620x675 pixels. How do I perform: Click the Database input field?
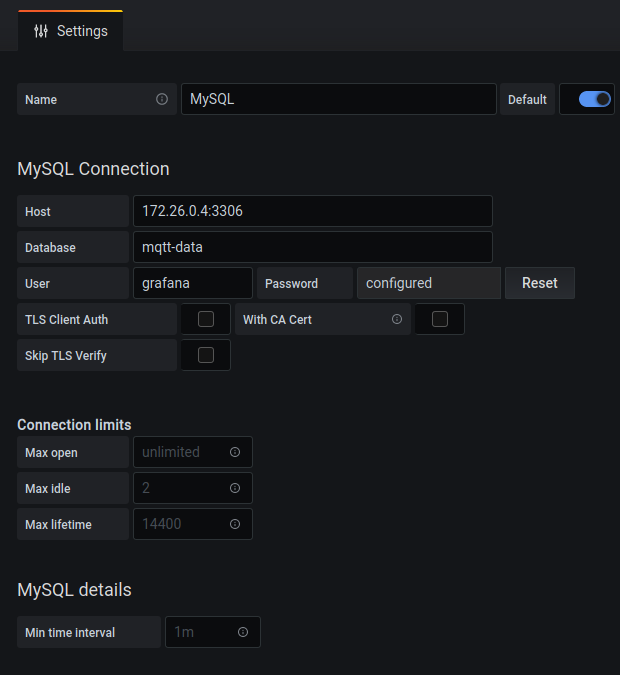313,247
